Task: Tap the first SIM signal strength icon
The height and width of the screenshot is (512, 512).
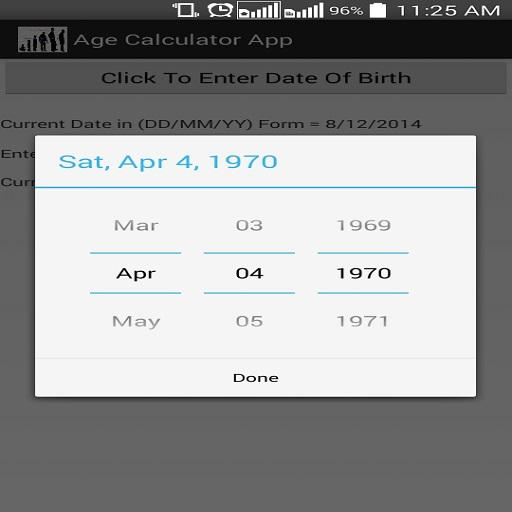Action: (259, 10)
